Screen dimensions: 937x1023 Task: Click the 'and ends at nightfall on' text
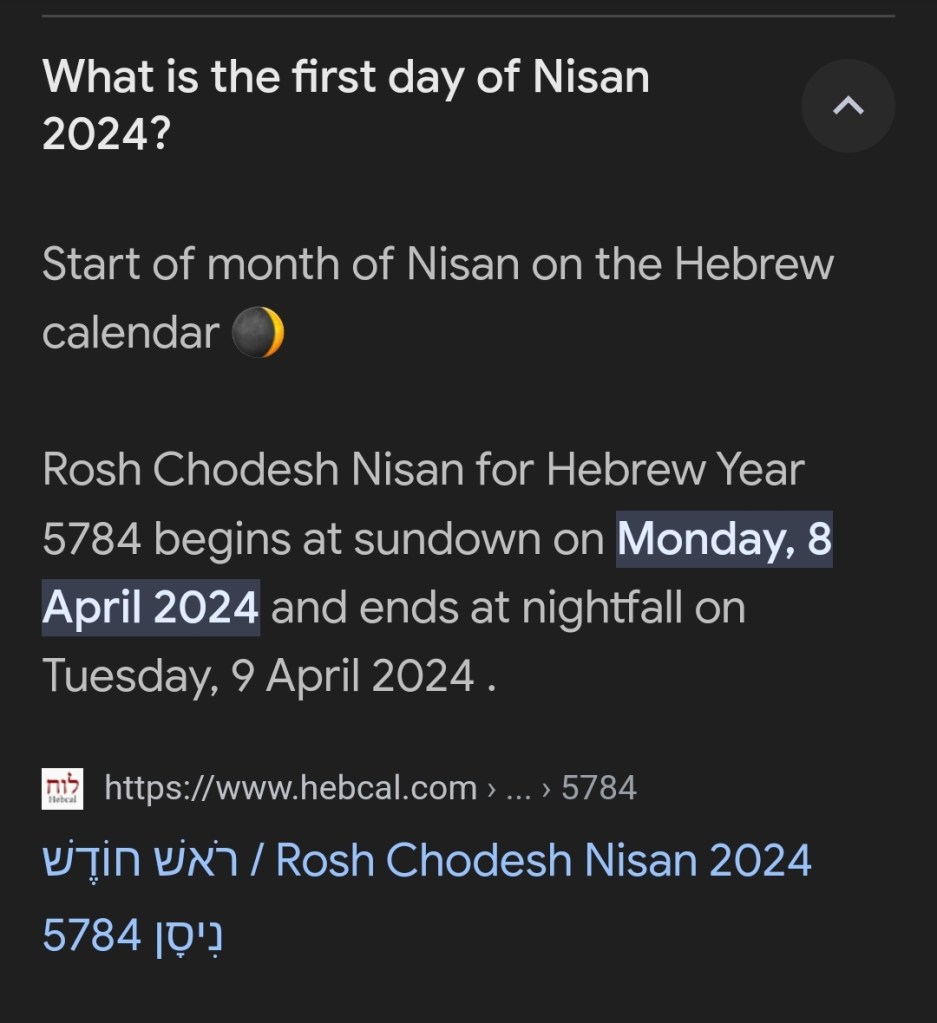tap(508, 608)
